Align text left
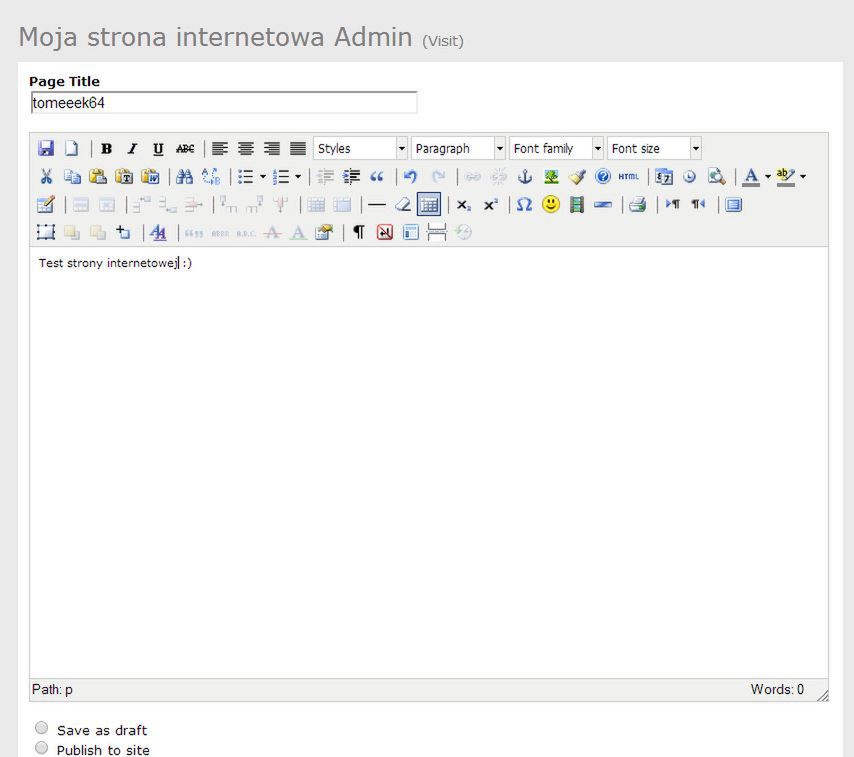This screenshot has height=757, width=854. (220, 148)
